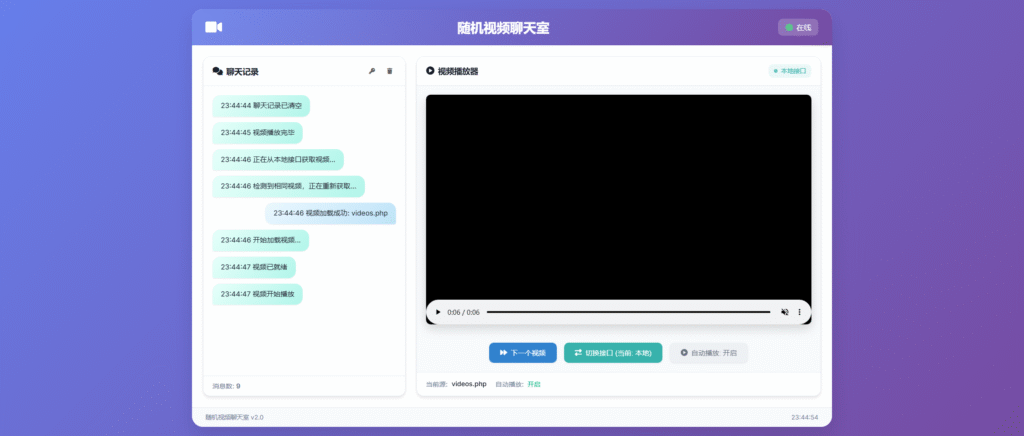Click the video camera logo icon
Screen dimensions: 1024x436
[x=214, y=27]
